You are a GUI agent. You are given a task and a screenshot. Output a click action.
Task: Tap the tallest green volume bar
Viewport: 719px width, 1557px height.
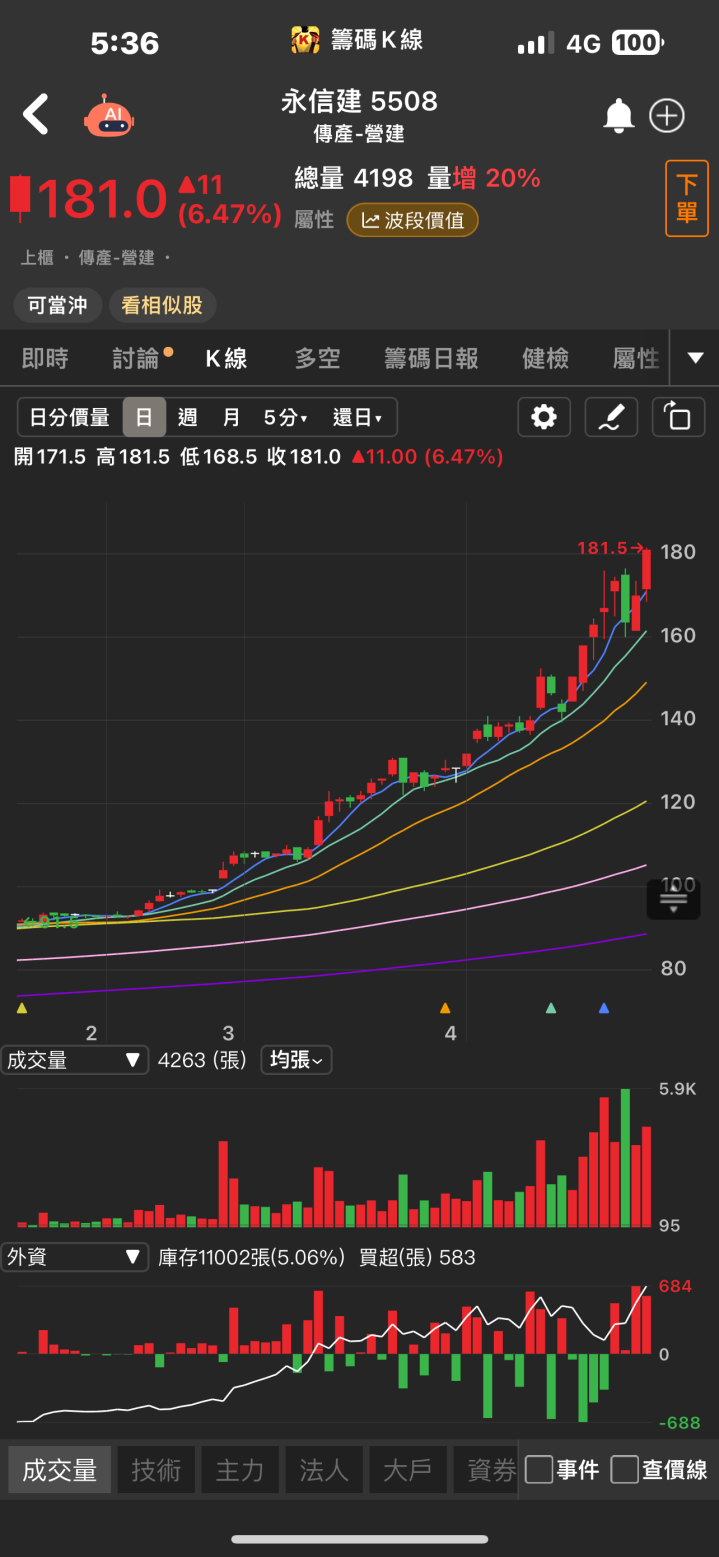coord(625,1158)
